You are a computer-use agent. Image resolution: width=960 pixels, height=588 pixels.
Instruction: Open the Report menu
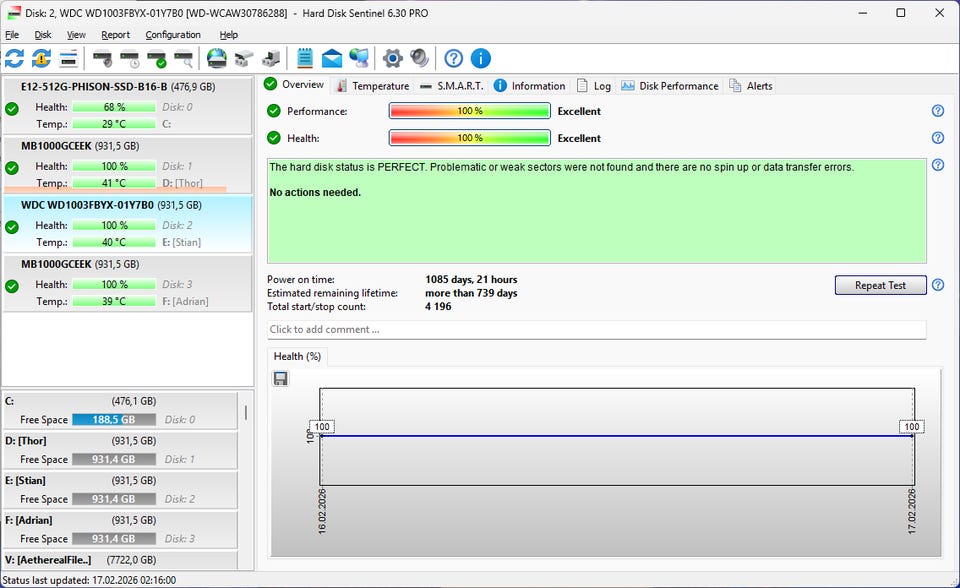(115, 34)
